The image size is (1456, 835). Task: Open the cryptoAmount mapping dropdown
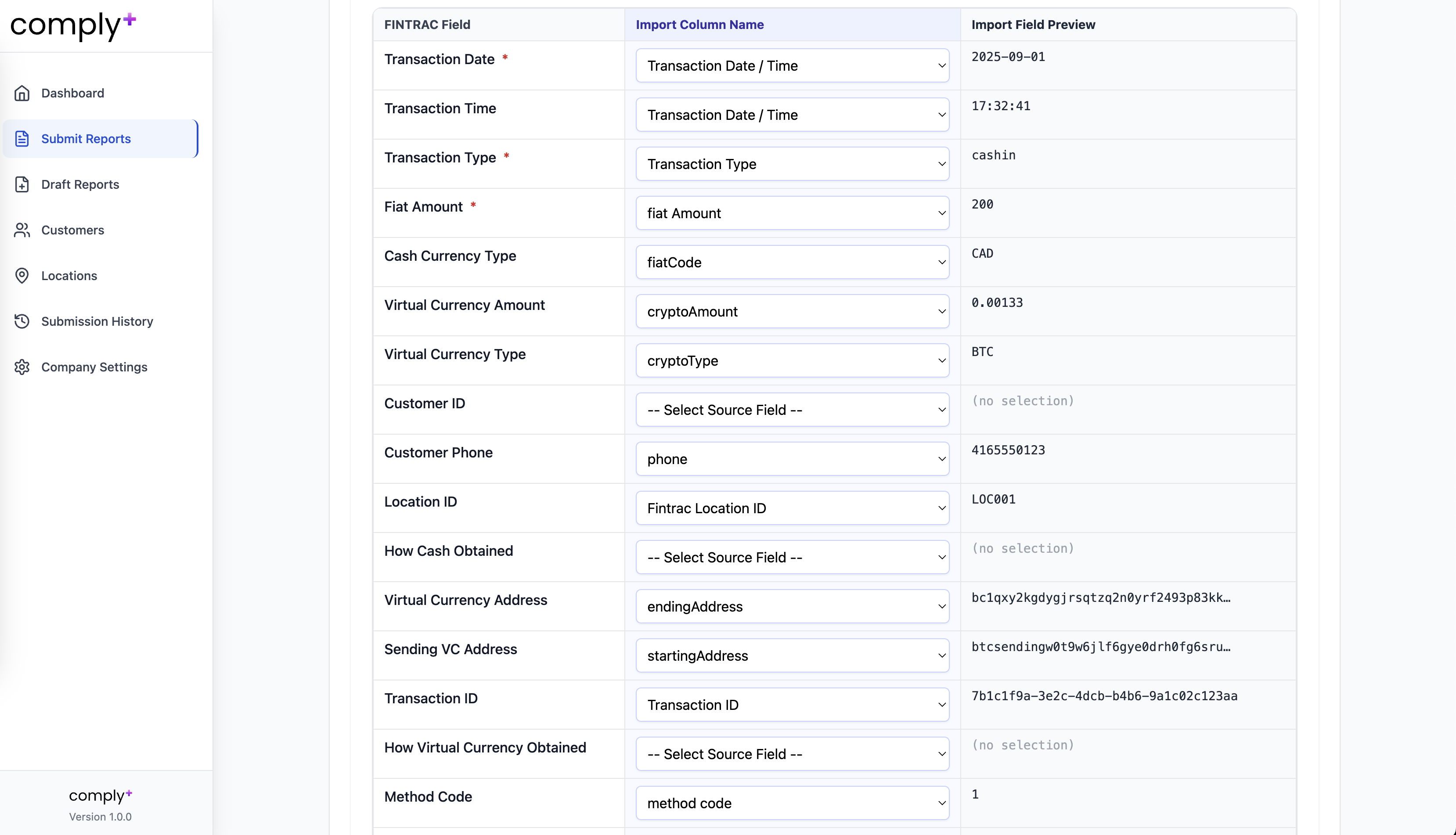coord(792,311)
